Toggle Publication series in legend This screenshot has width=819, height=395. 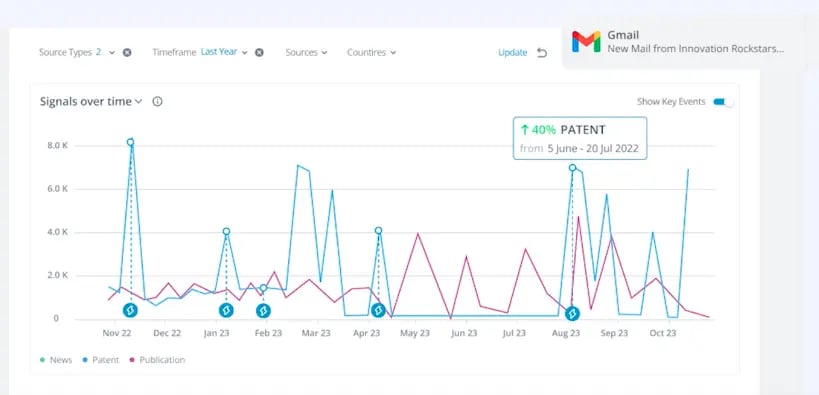tap(157, 360)
